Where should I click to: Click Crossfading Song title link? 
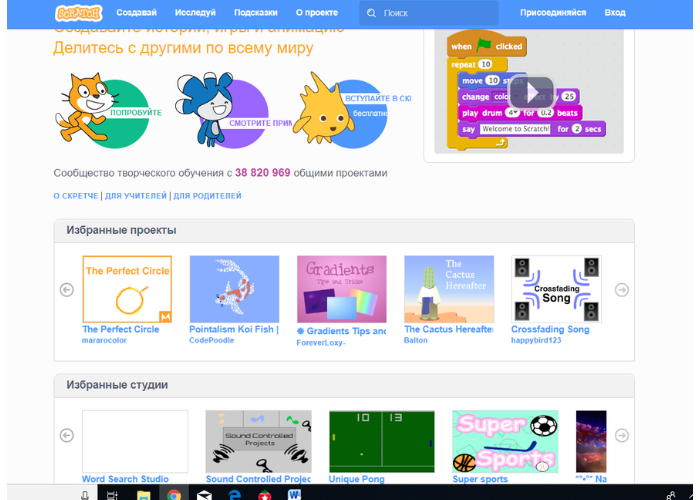point(550,329)
